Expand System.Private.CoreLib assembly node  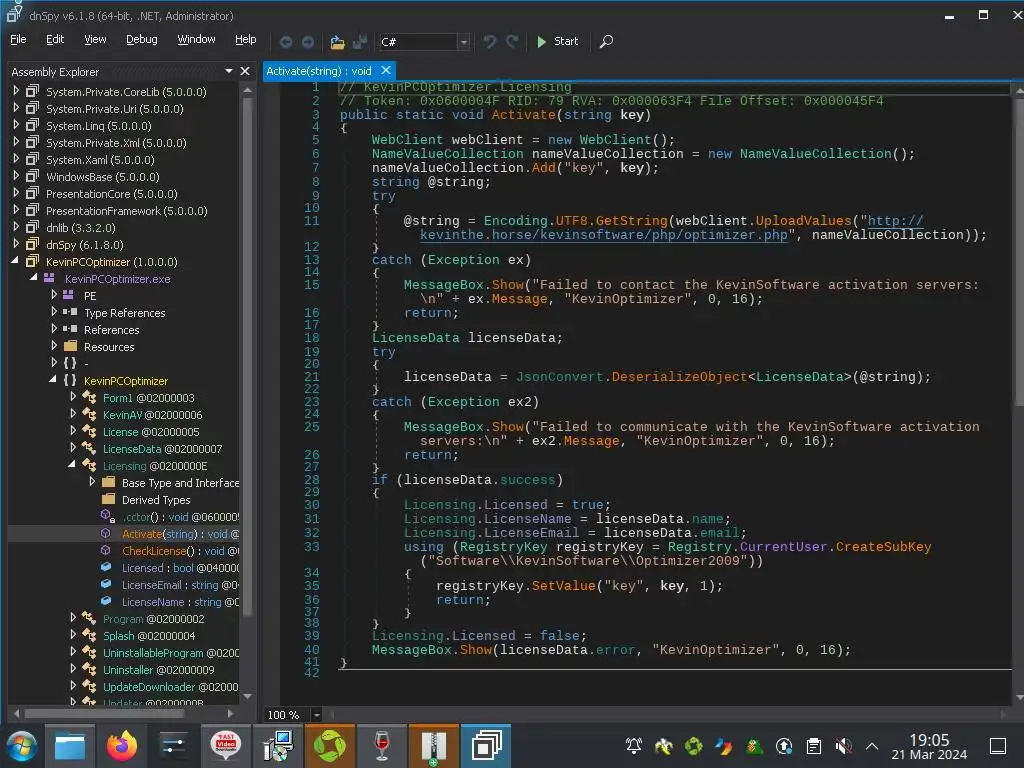[16, 91]
